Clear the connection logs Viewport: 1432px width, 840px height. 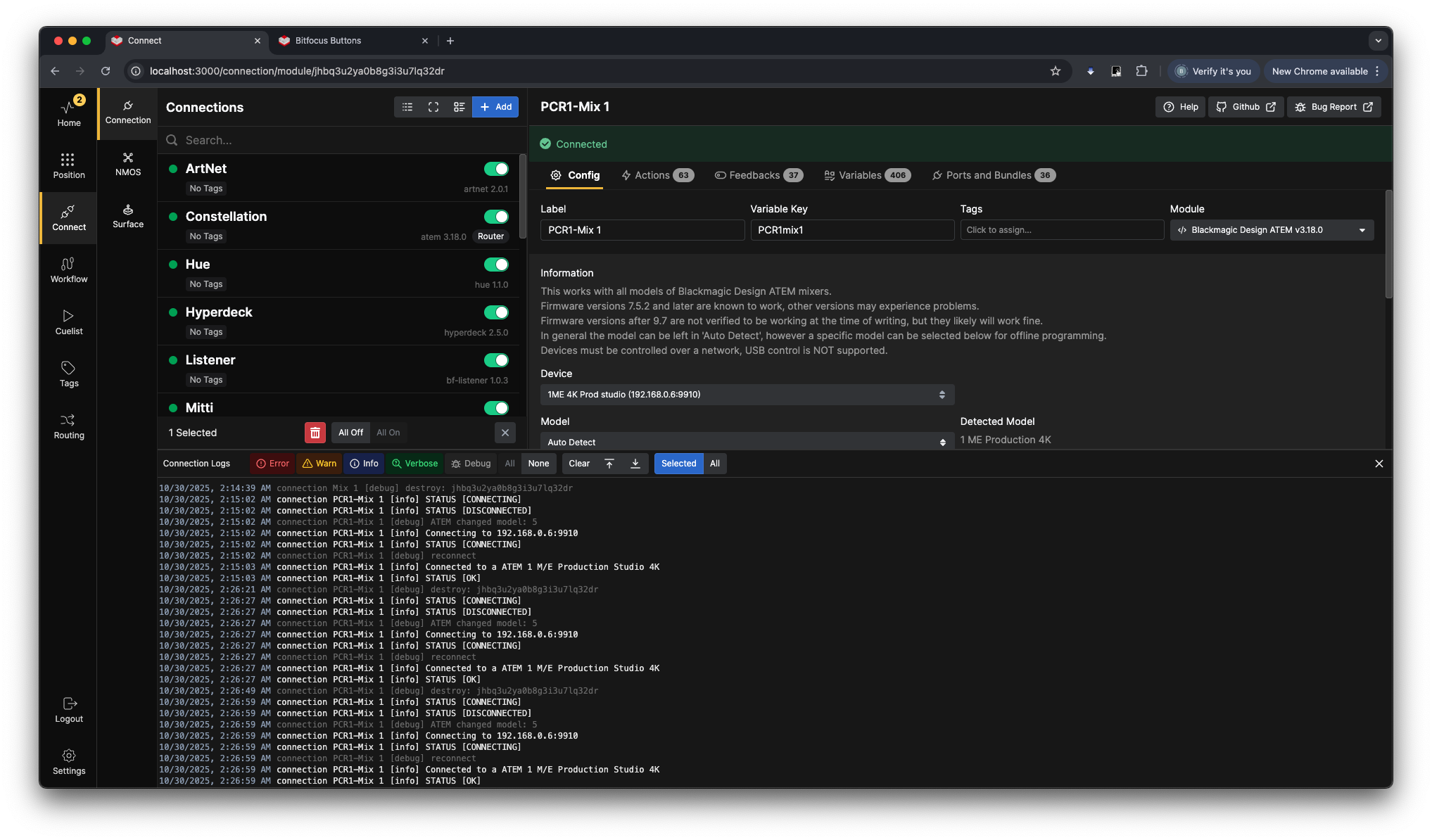coord(579,464)
